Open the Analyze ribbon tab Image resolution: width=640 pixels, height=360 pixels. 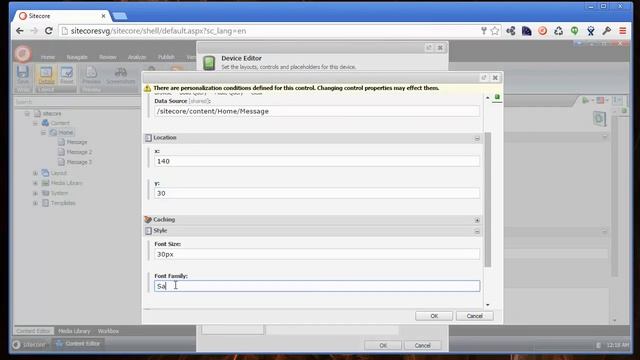click(x=137, y=57)
